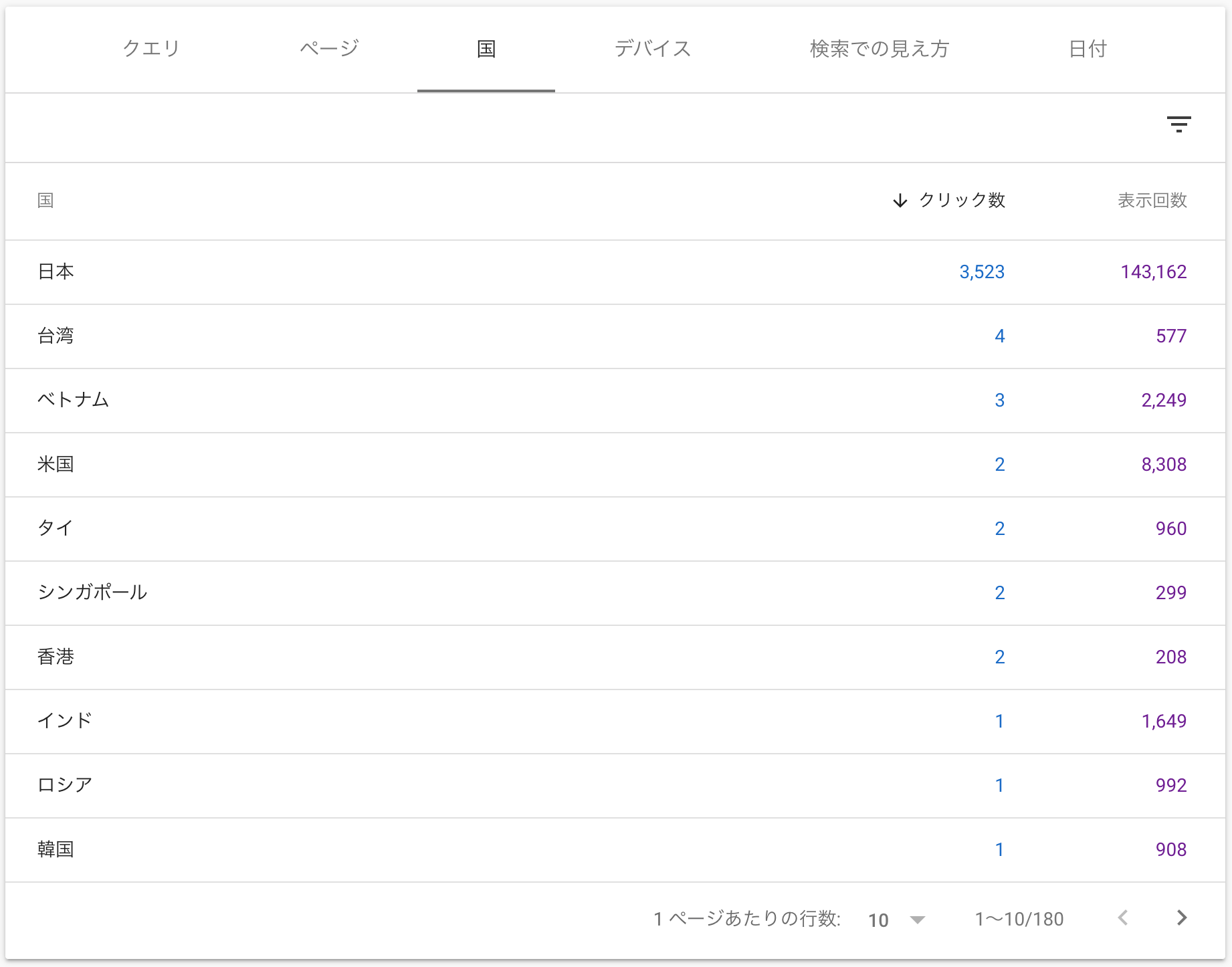Image resolution: width=1232 pixels, height=967 pixels.
Task: Open the rows per page dropdown
Action: pyautogui.click(x=896, y=920)
